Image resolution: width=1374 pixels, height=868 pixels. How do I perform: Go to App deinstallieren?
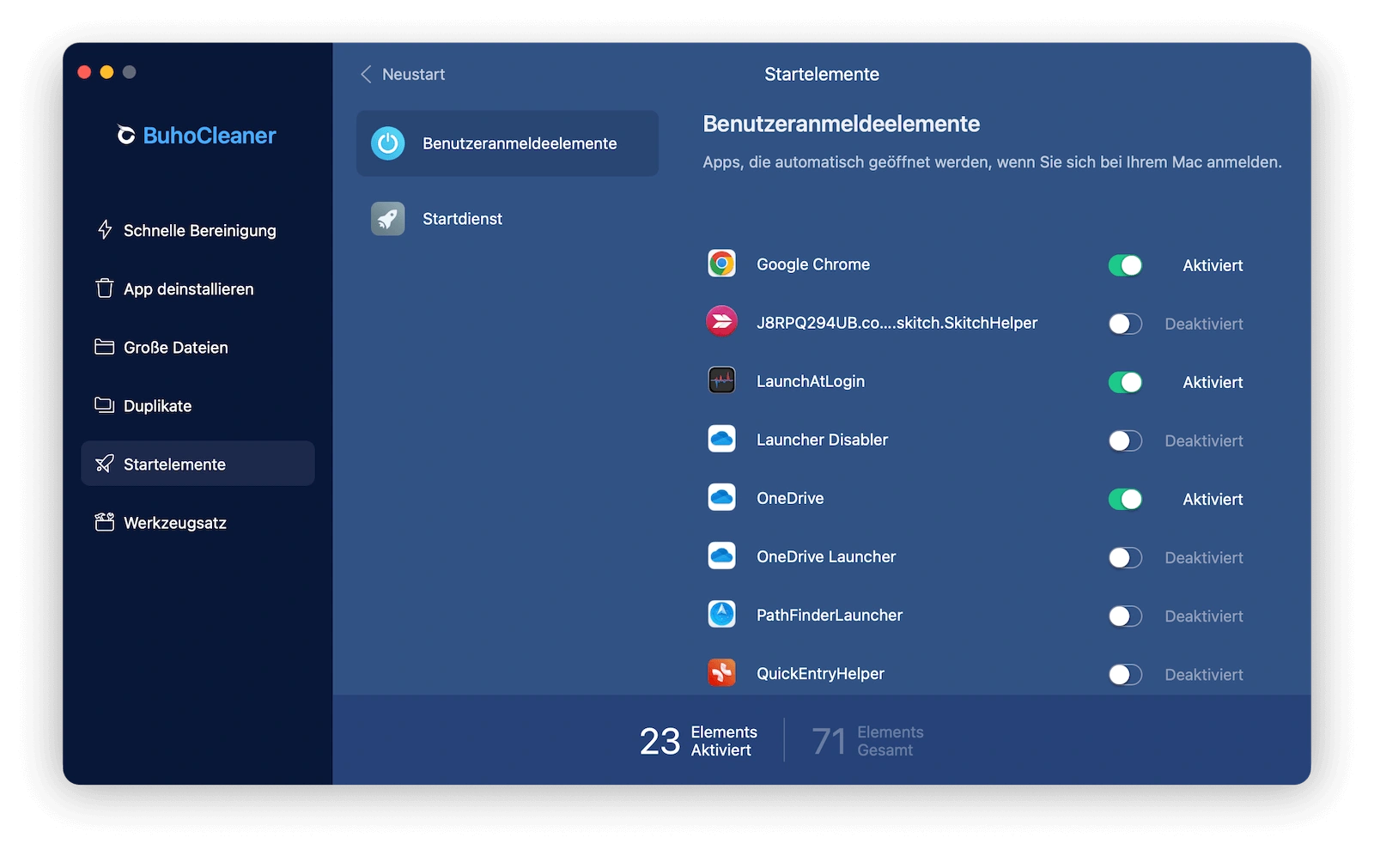[198, 288]
